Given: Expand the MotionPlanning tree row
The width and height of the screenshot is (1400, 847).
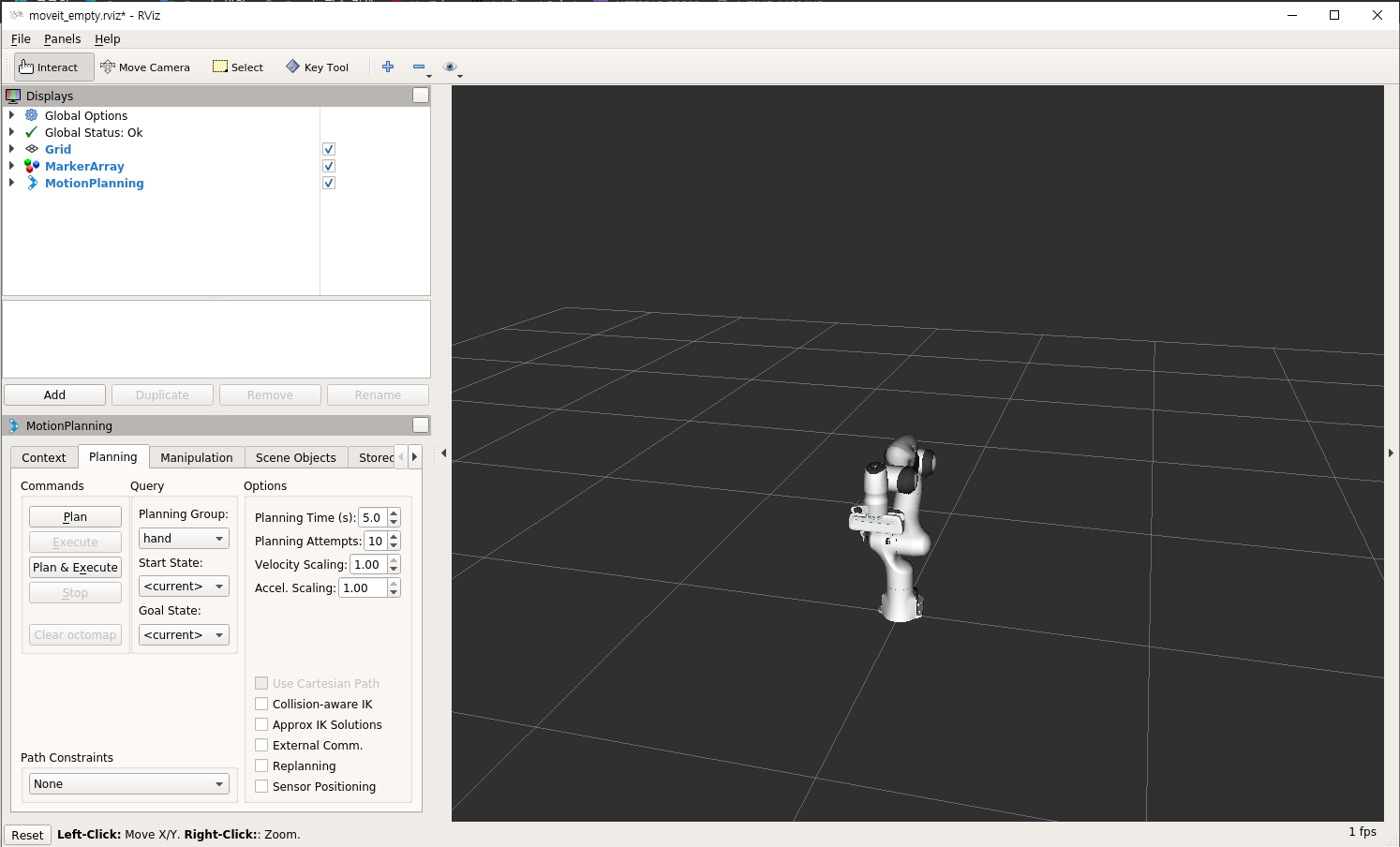Looking at the screenshot, I should point(11,183).
